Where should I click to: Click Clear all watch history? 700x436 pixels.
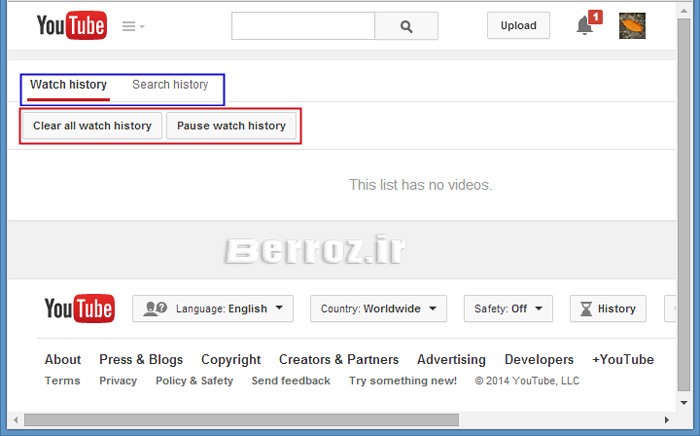[x=92, y=126]
